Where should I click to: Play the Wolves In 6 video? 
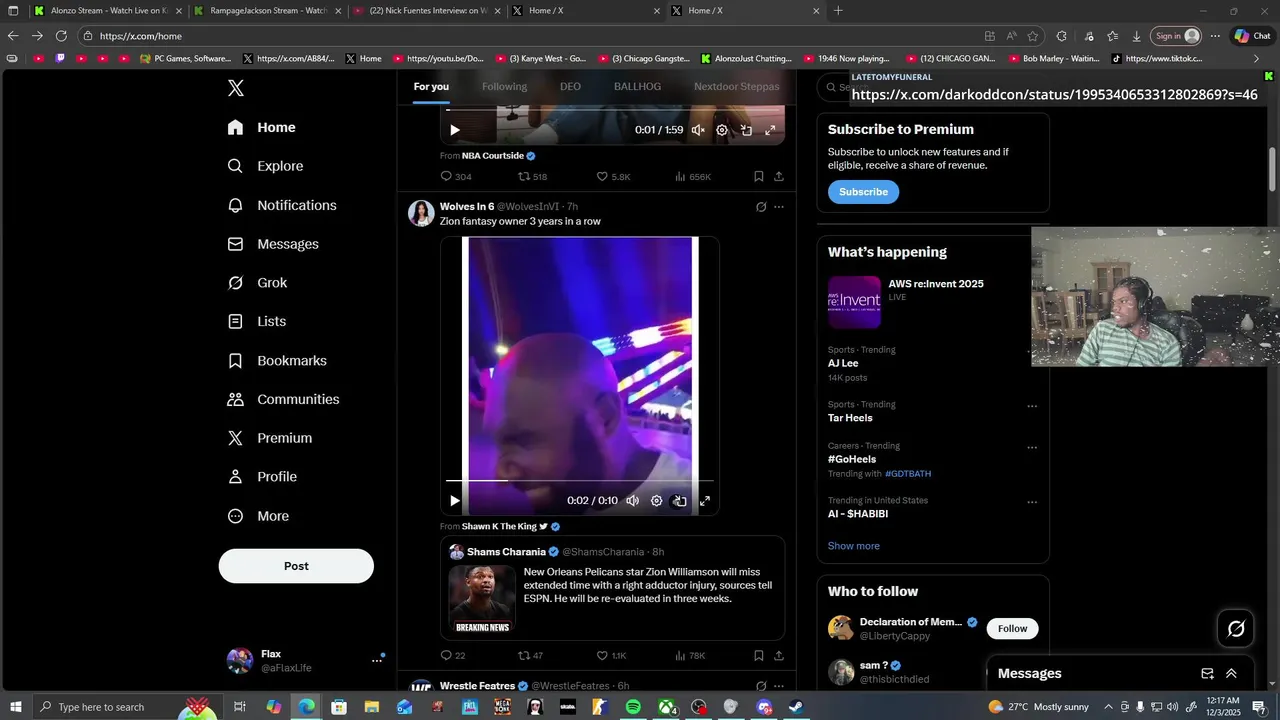[x=455, y=501]
